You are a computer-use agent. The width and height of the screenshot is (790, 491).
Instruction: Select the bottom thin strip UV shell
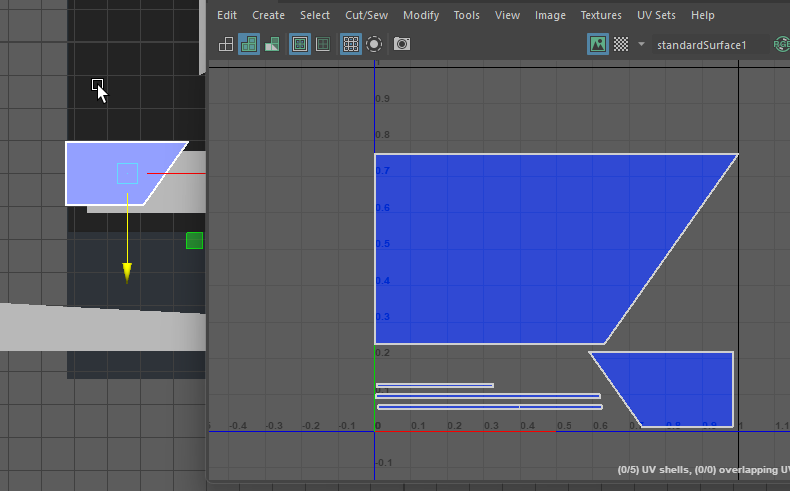(490, 407)
